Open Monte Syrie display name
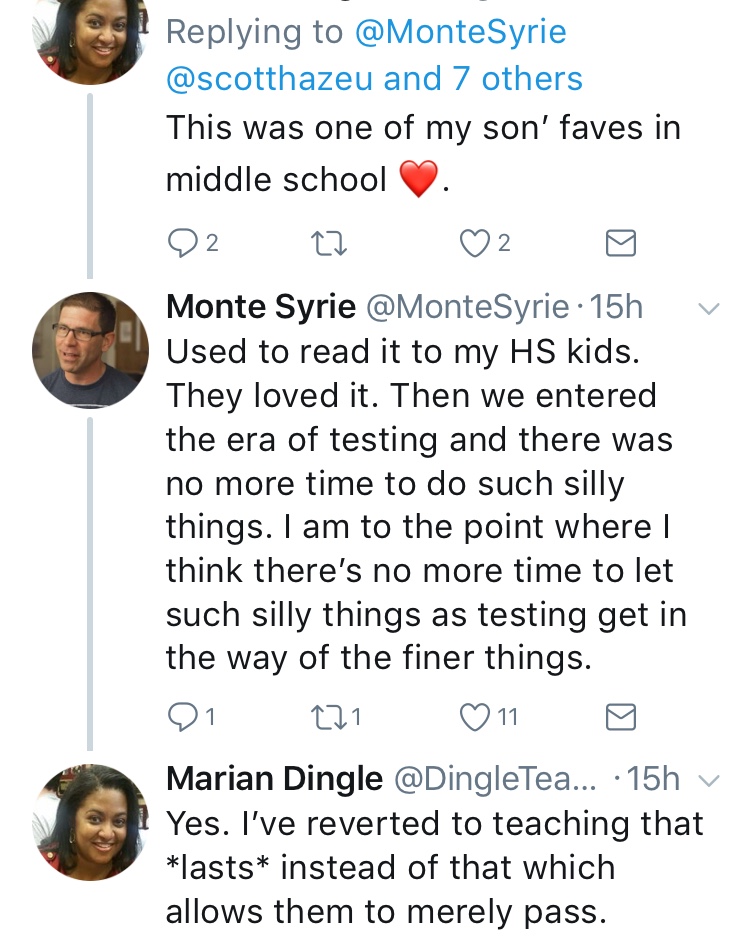 tap(261, 307)
